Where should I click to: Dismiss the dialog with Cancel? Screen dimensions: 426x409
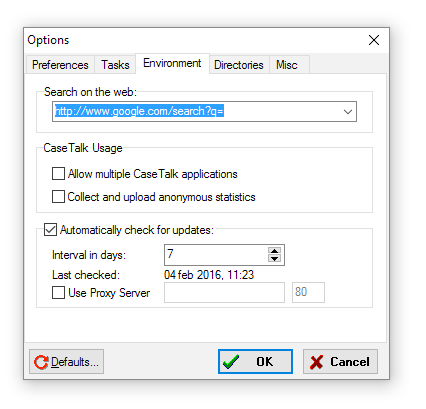340,362
